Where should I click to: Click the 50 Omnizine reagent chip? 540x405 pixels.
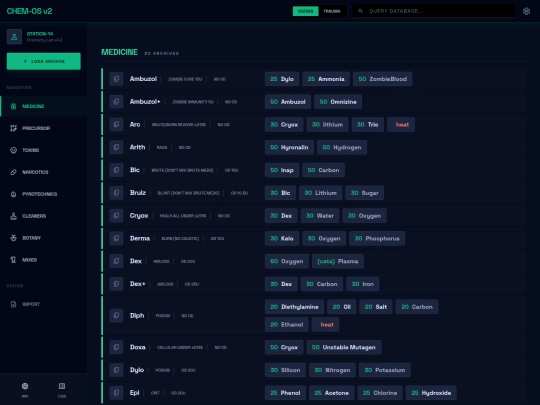click(338, 102)
